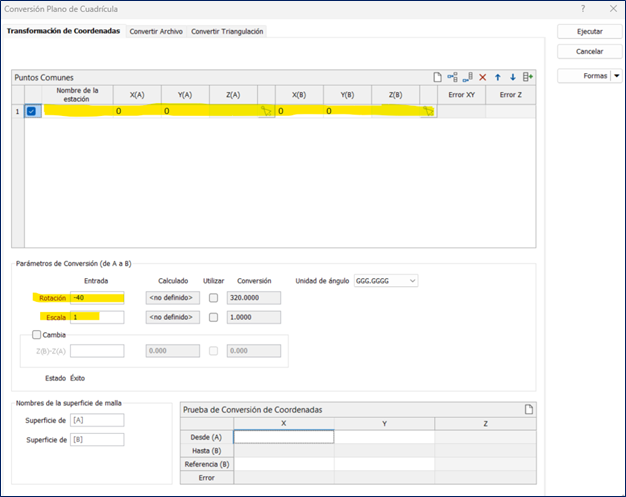Move the row down with blue down arrow
Image resolution: width=626 pixels, height=497 pixels.
pyautogui.click(x=513, y=77)
